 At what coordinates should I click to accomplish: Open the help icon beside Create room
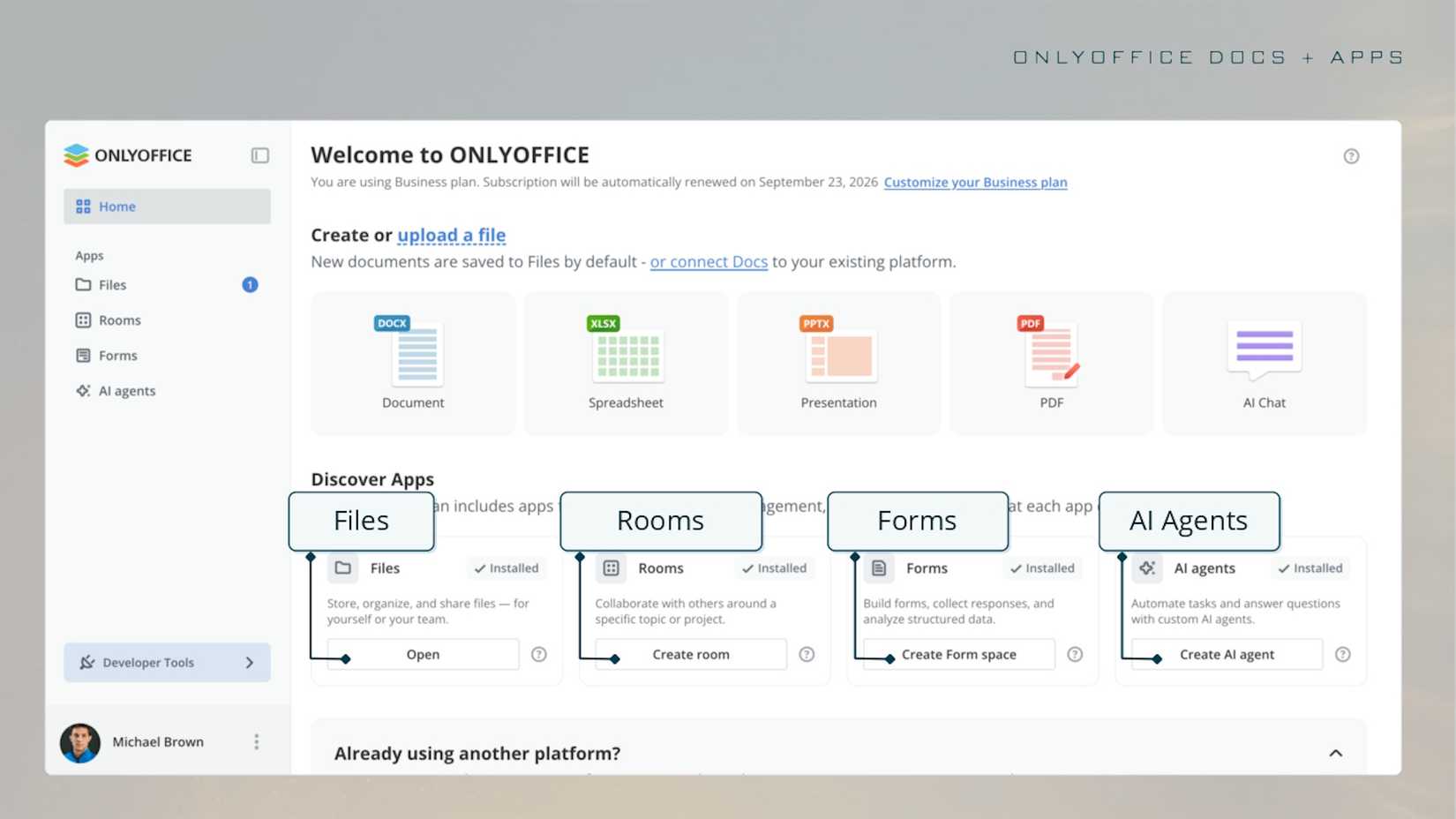807,655
